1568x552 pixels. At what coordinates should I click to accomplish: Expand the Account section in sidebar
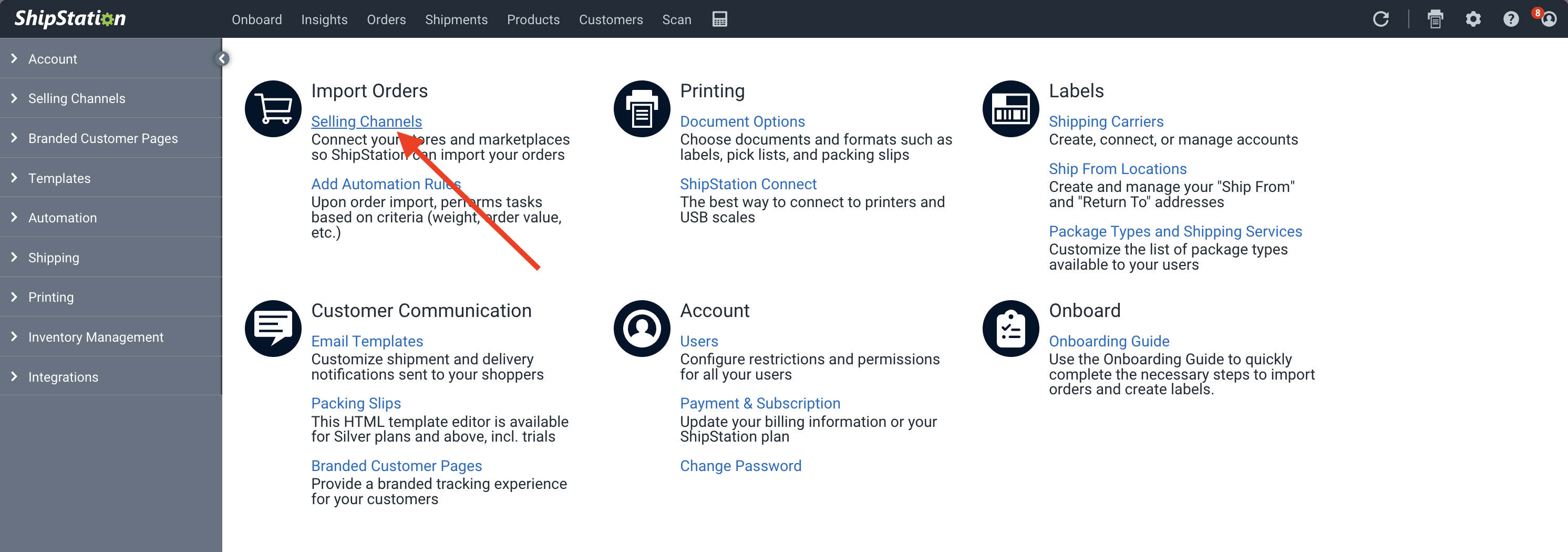(111, 58)
